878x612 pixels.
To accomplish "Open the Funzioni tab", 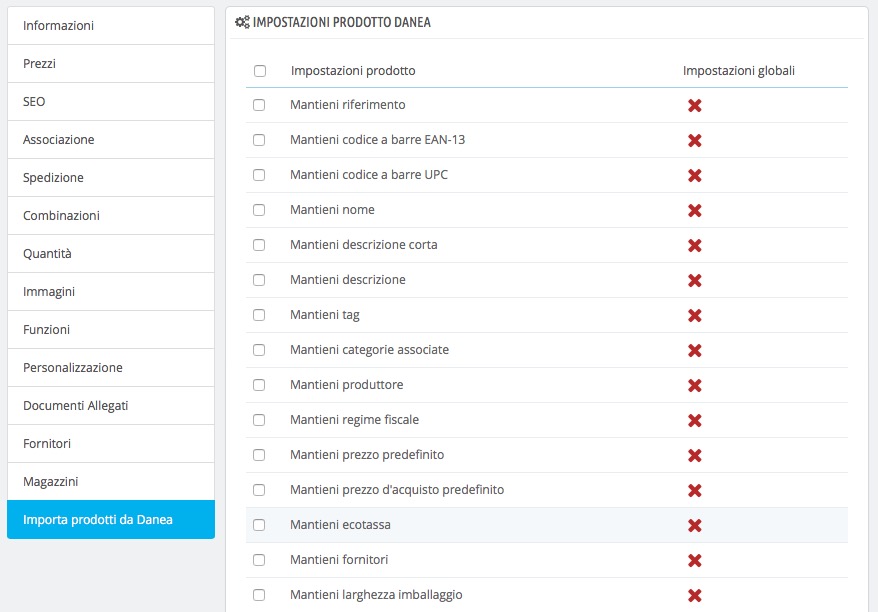I will 111,330.
